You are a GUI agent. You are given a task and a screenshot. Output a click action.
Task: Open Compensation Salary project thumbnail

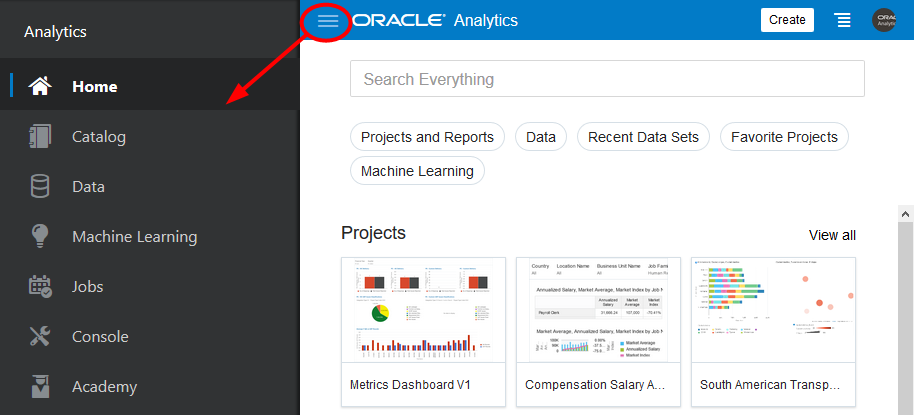pyautogui.click(x=598, y=310)
